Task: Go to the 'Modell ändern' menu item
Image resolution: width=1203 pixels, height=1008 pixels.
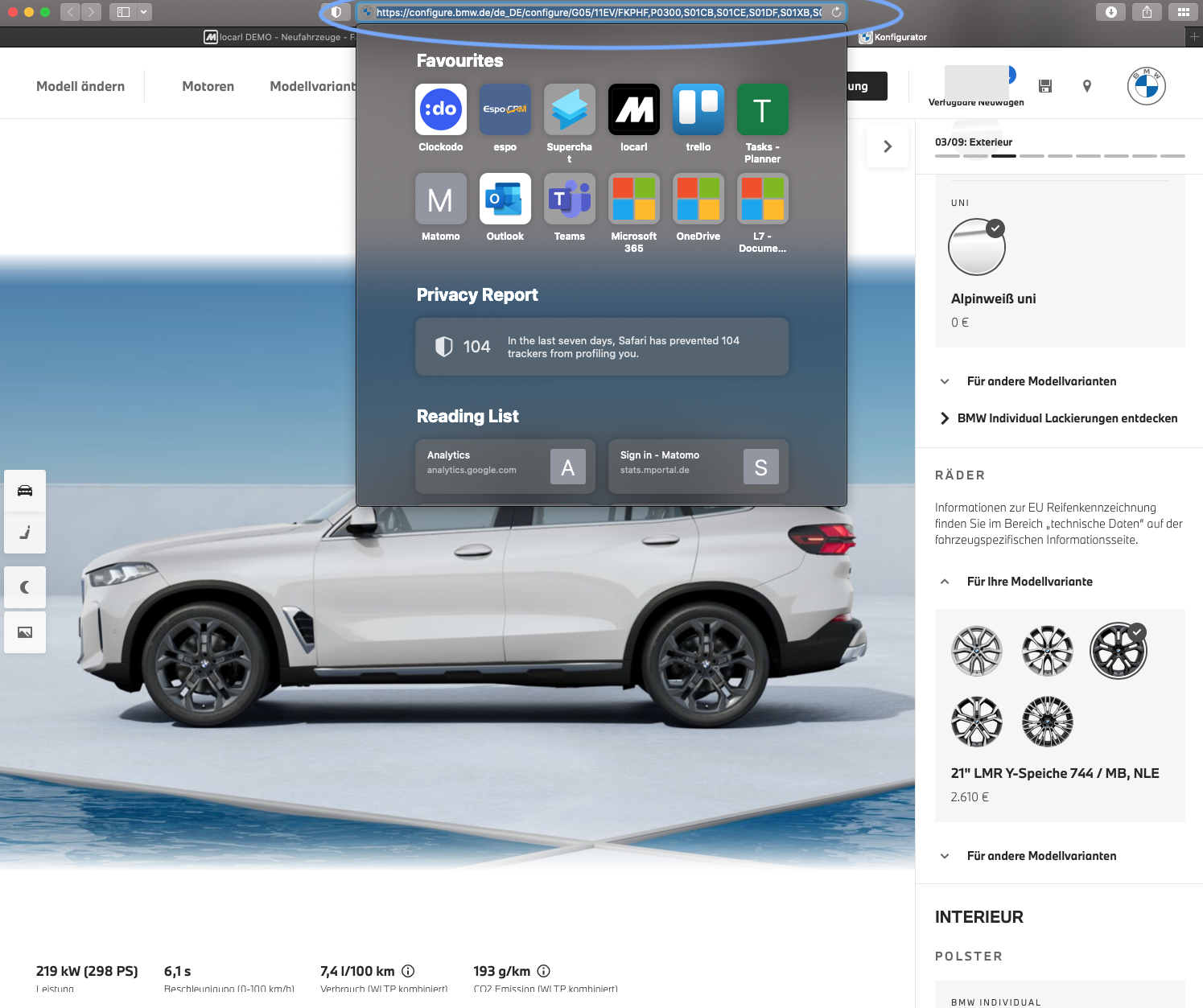Action: pyautogui.click(x=80, y=86)
